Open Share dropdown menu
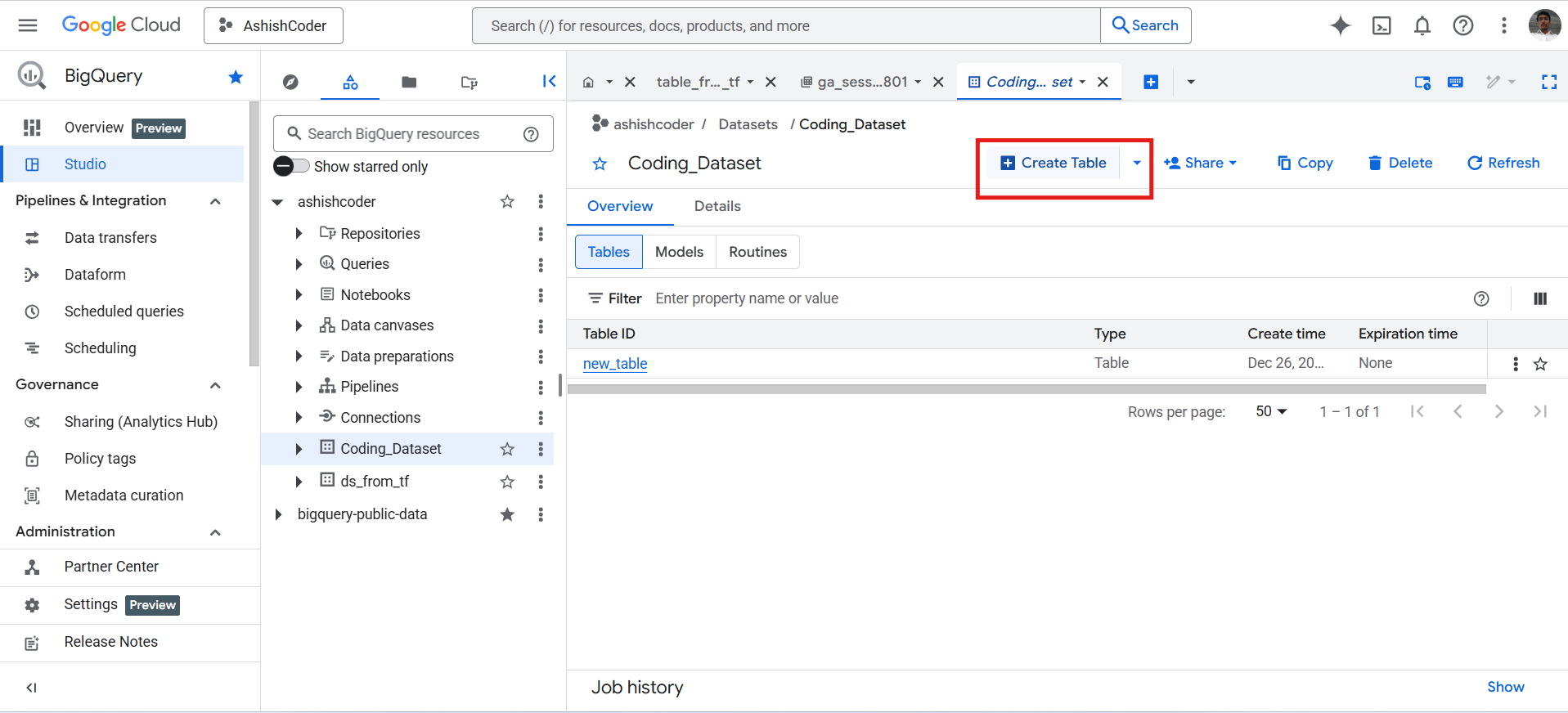This screenshot has width=1568, height=713. click(1200, 163)
